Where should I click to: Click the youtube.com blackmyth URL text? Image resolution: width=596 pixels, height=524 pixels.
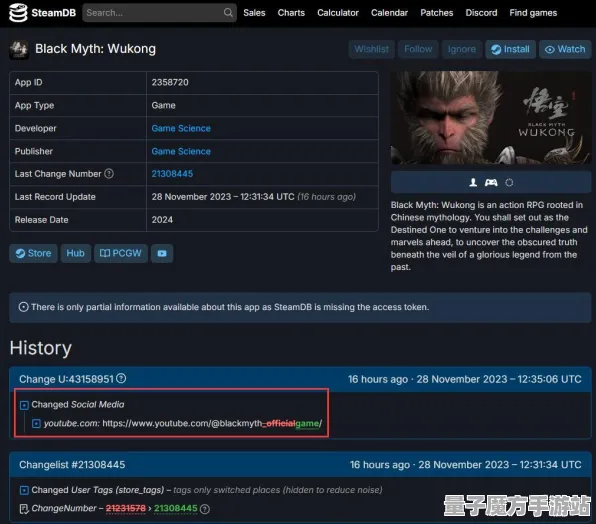click(212, 423)
